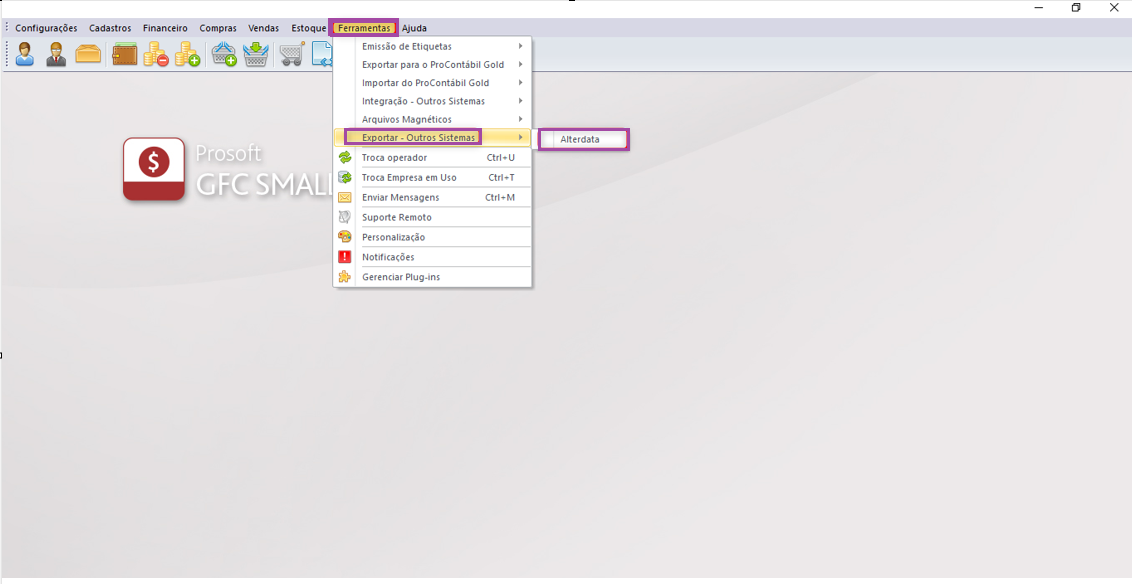The height and width of the screenshot is (584, 1132).
Task: Click the Gerenciar Plug-ins puzzle piece icon
Action: (345, 276)
